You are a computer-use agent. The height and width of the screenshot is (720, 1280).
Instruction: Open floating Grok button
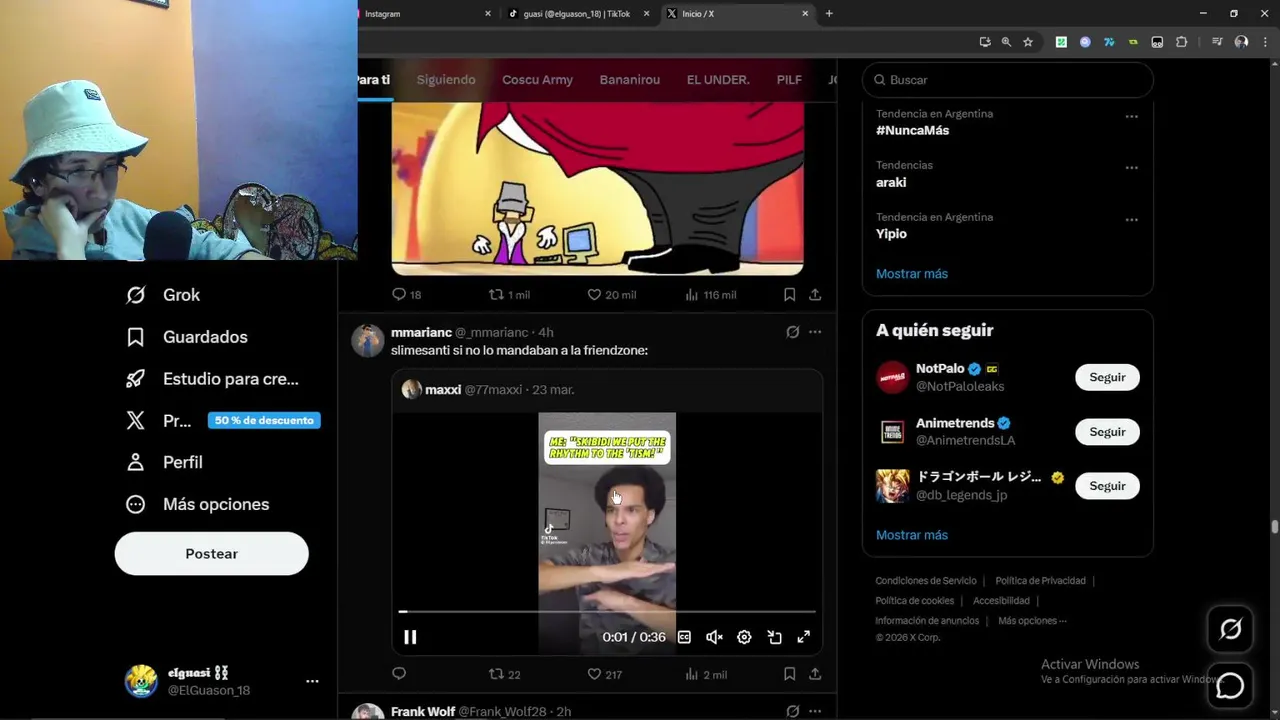tap(1230, 629)
